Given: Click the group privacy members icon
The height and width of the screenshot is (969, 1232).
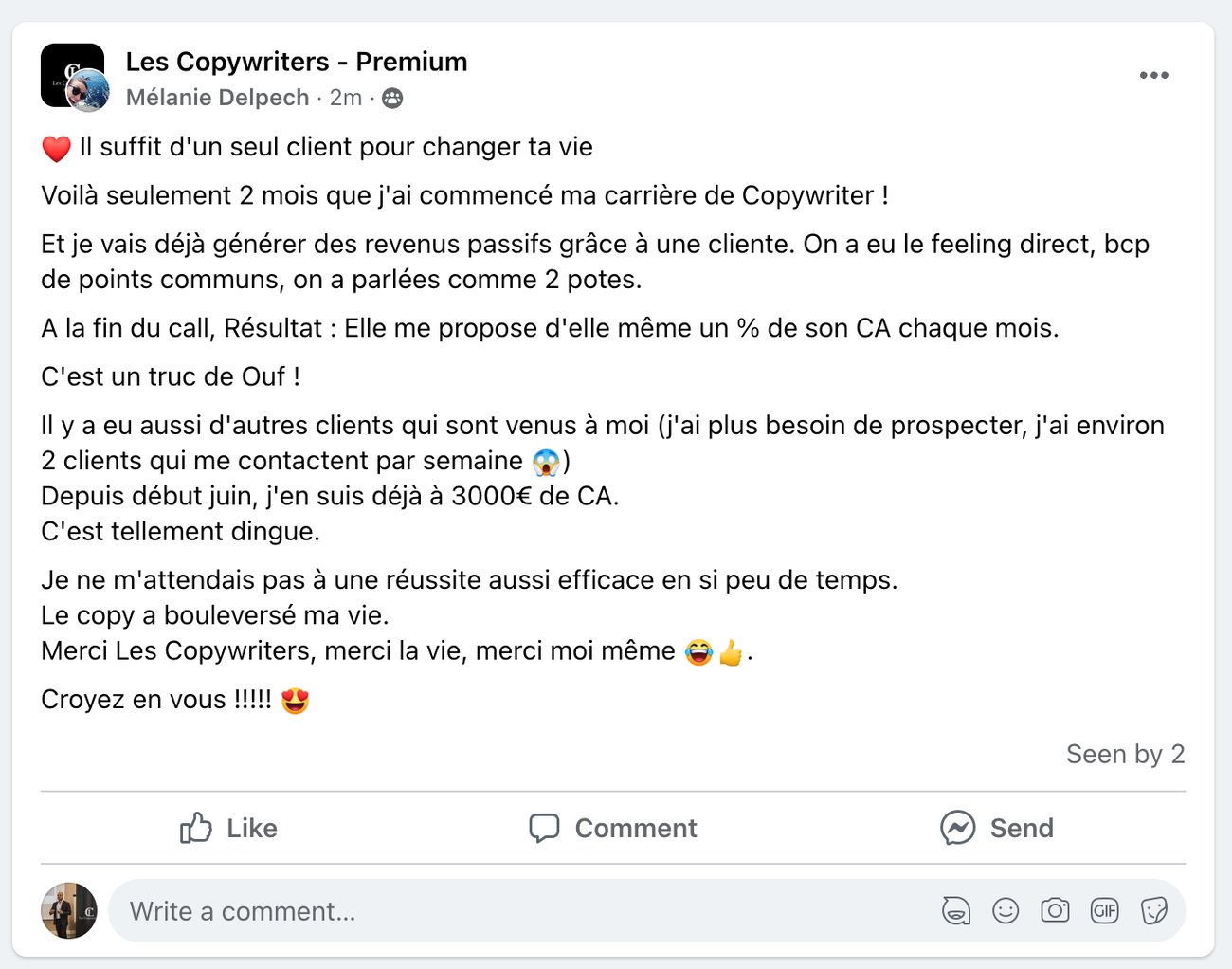Looking at the screenshot, I should click(x=392, y=99).
